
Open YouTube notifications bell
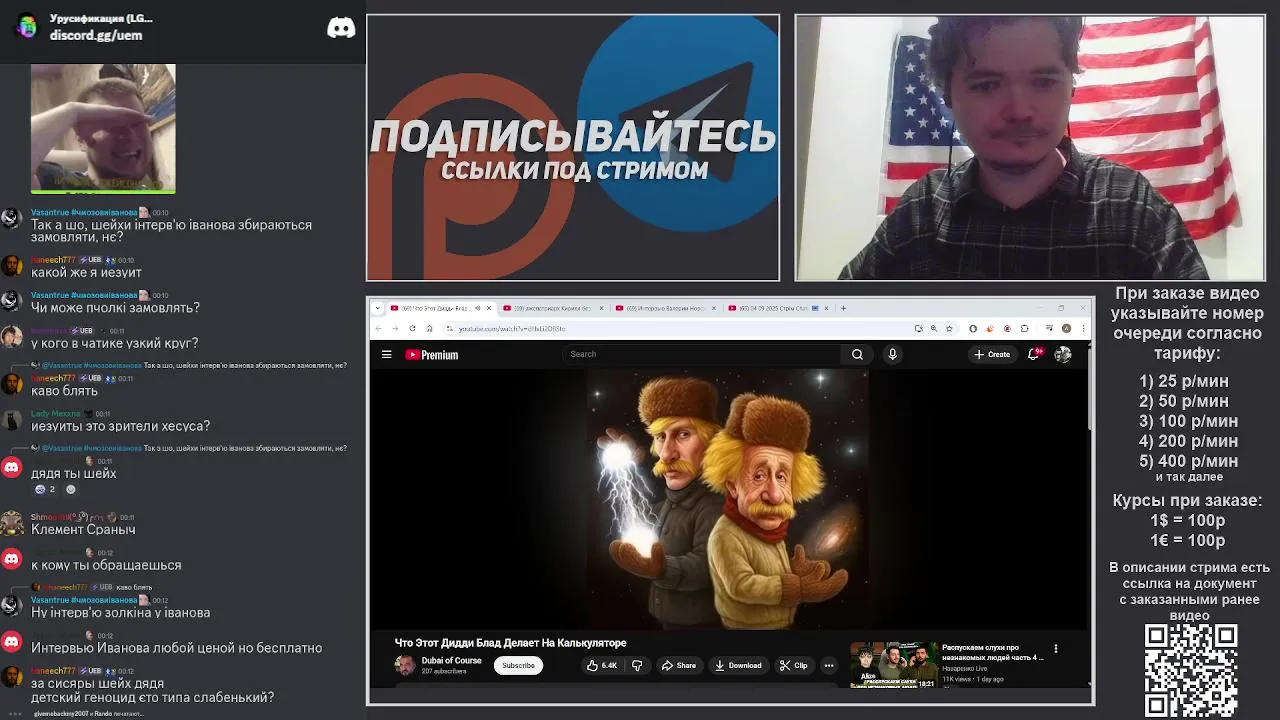click(1036, 354)
